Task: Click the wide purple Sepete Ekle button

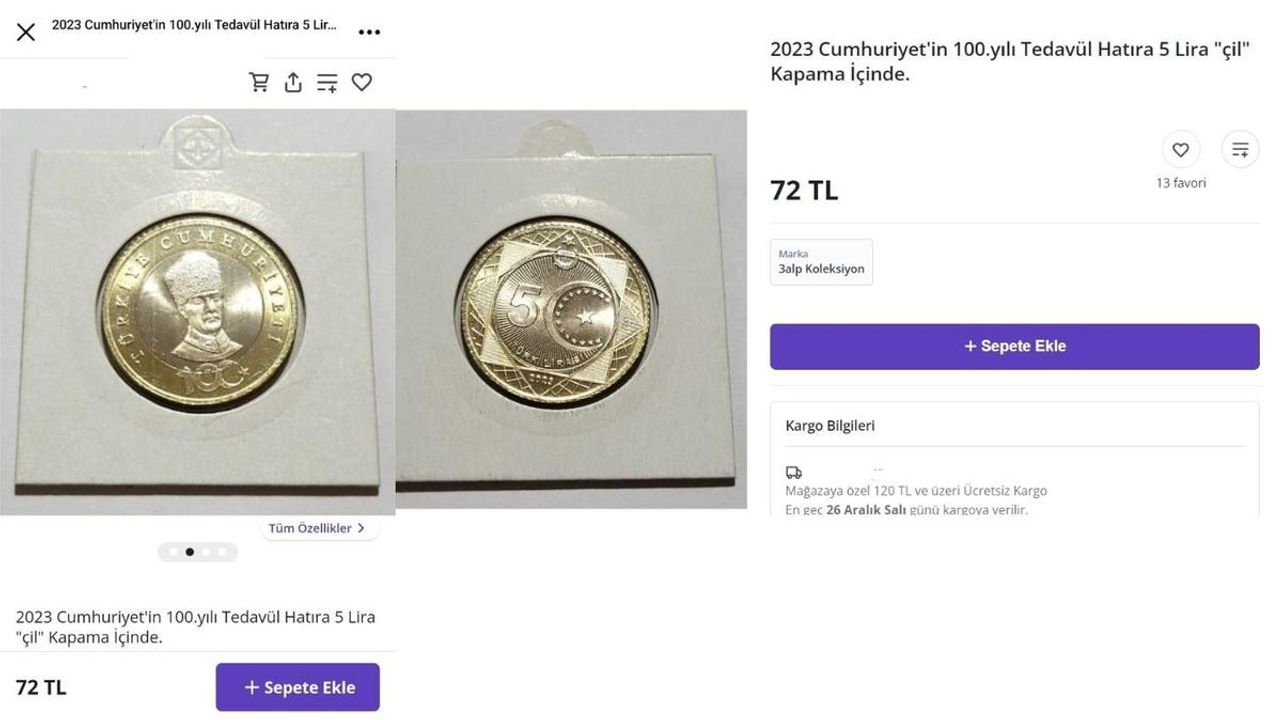Action: coord(1014,346)
